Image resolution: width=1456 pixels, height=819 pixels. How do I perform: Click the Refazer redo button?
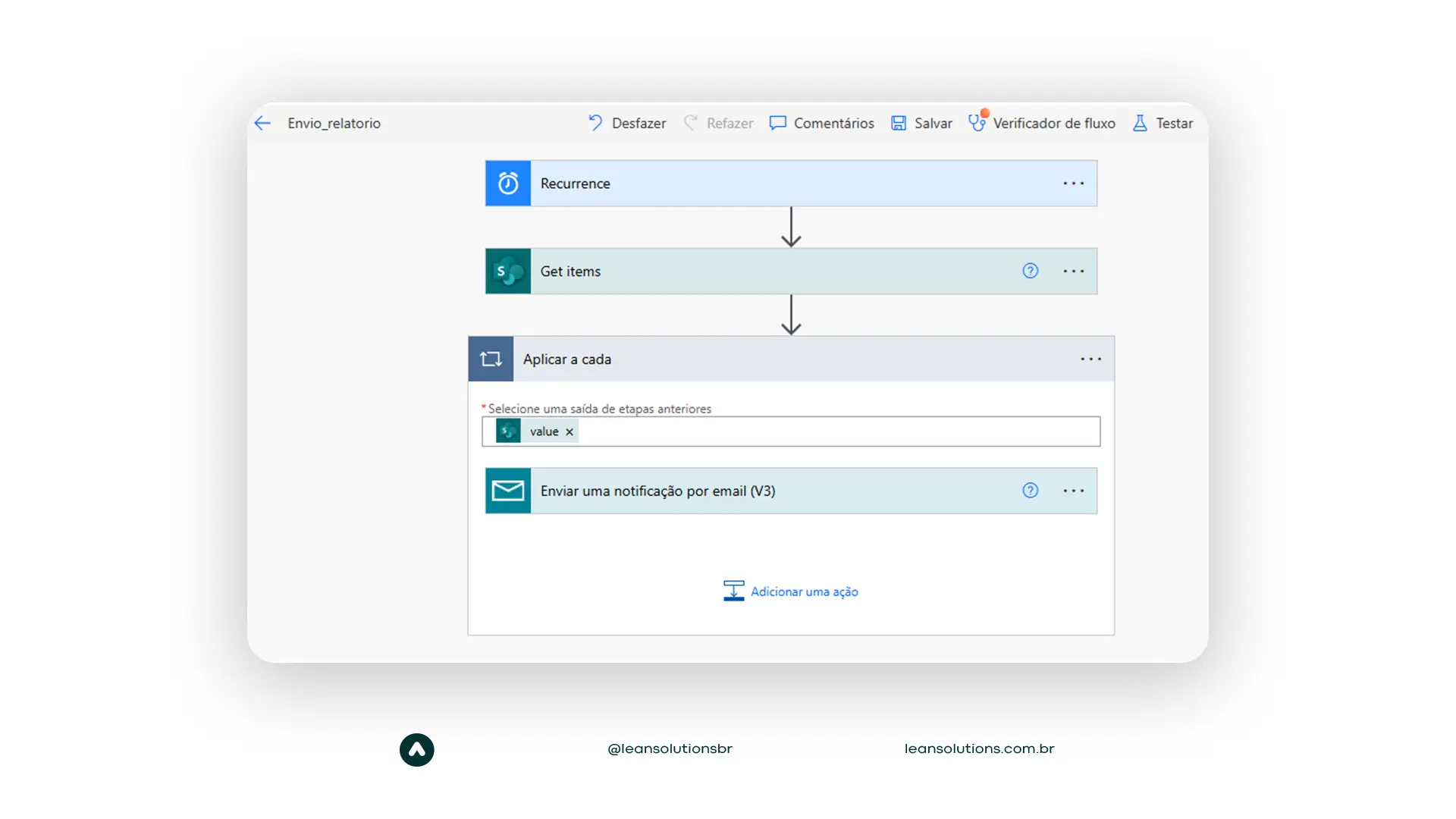[x=718, y=123]
